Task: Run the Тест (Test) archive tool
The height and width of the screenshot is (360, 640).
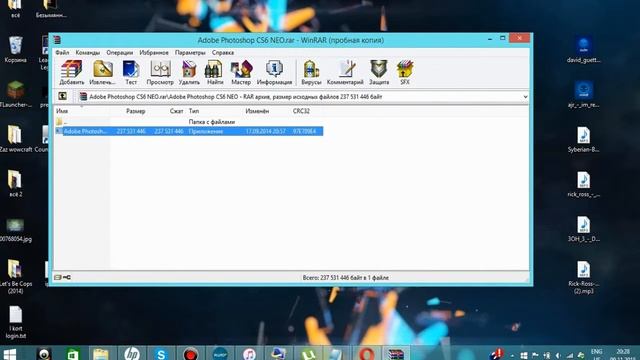Action: 131,73
